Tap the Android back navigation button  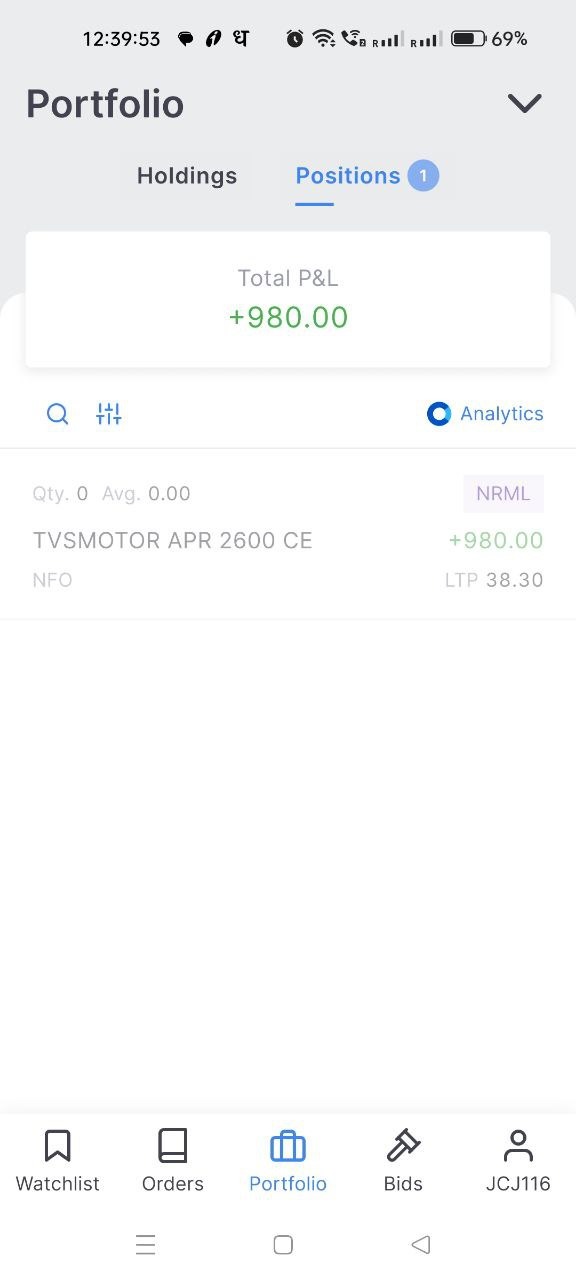click(x=421, y=1245)
